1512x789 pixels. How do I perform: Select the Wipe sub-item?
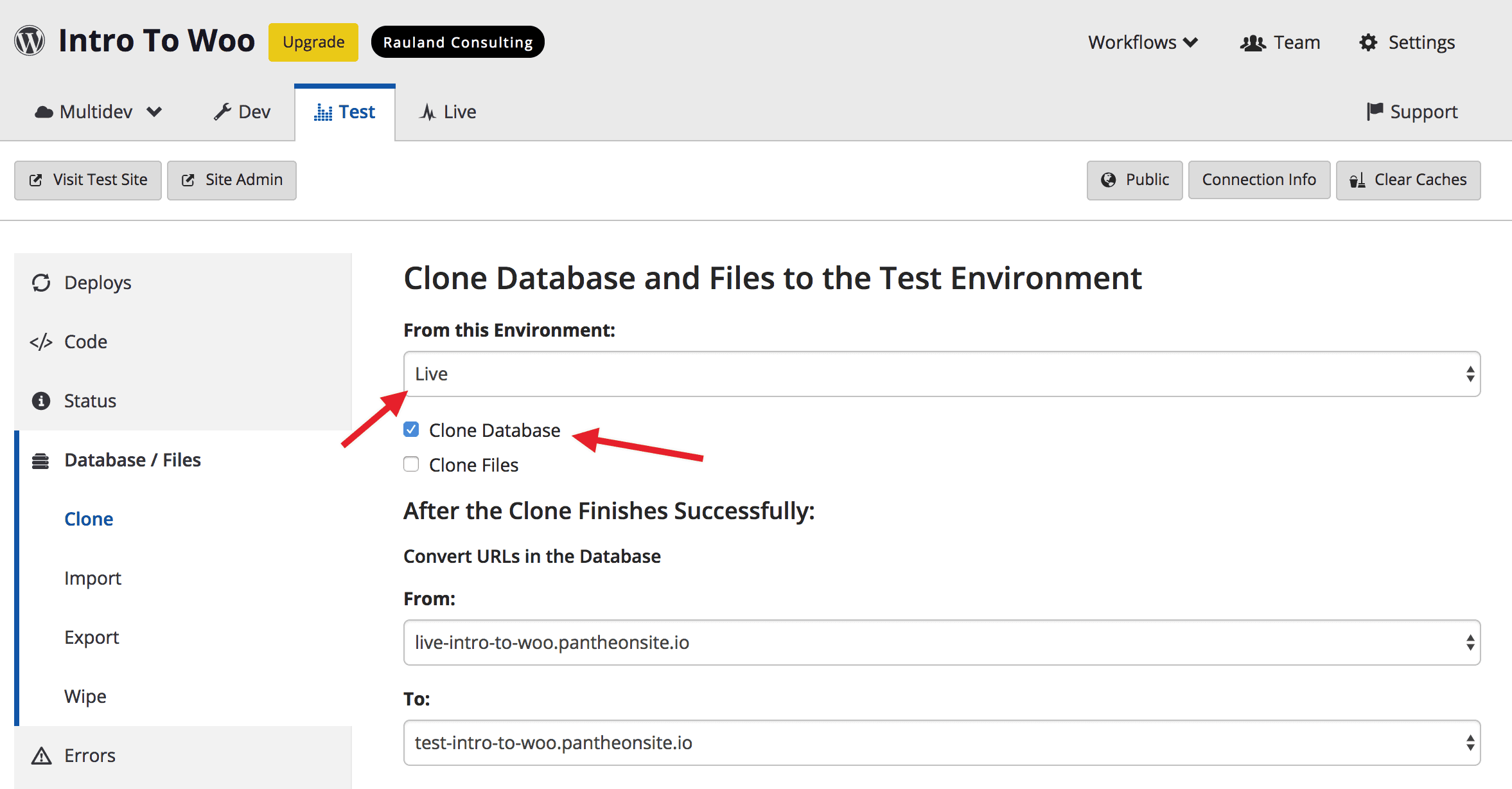pos(85,696)
